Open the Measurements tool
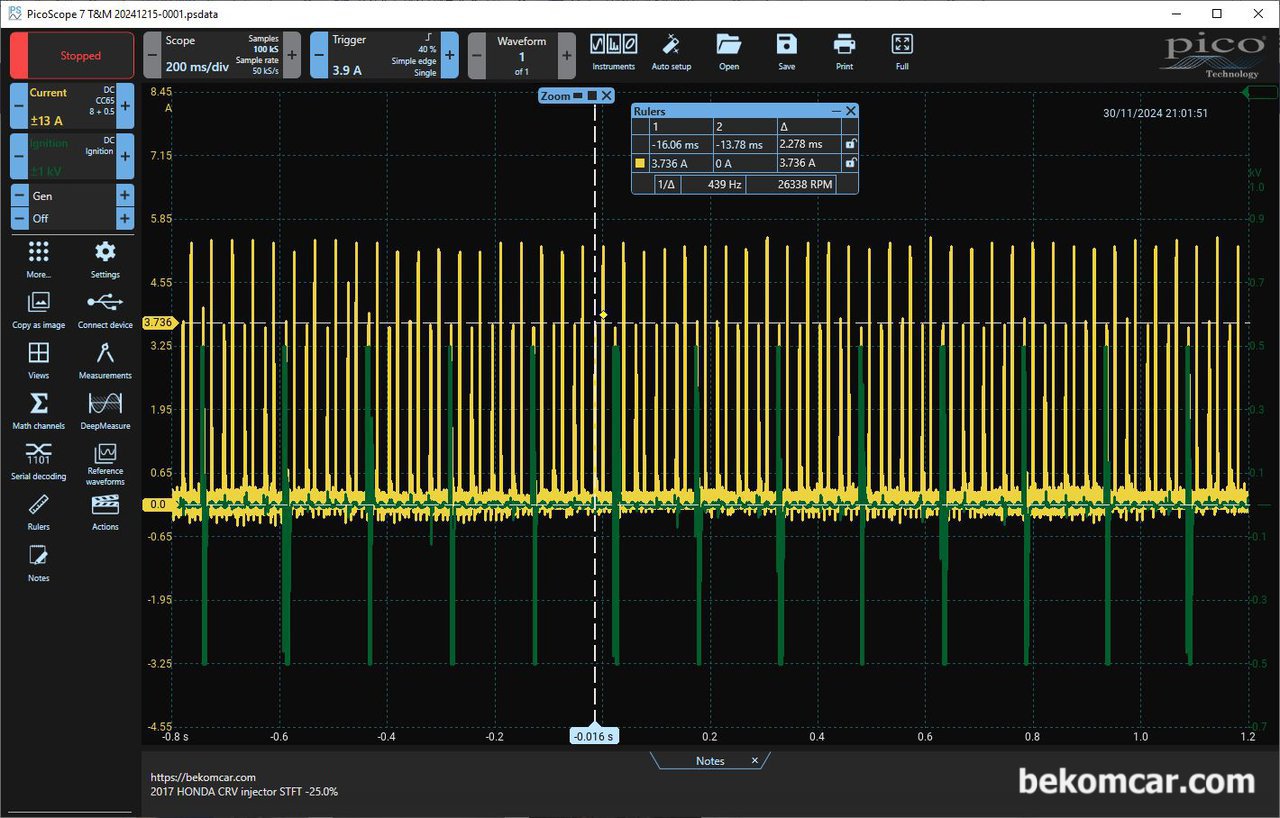Screen dimensions: 1280x818 (105, 360)
